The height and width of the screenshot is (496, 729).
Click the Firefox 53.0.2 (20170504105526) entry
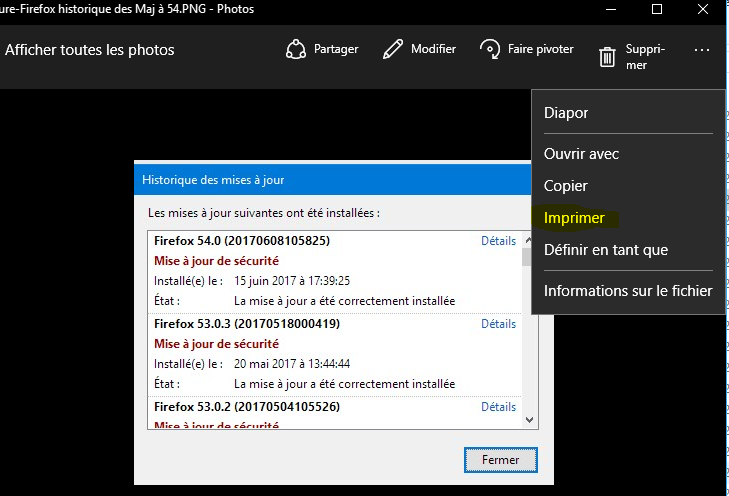point(247,407)
